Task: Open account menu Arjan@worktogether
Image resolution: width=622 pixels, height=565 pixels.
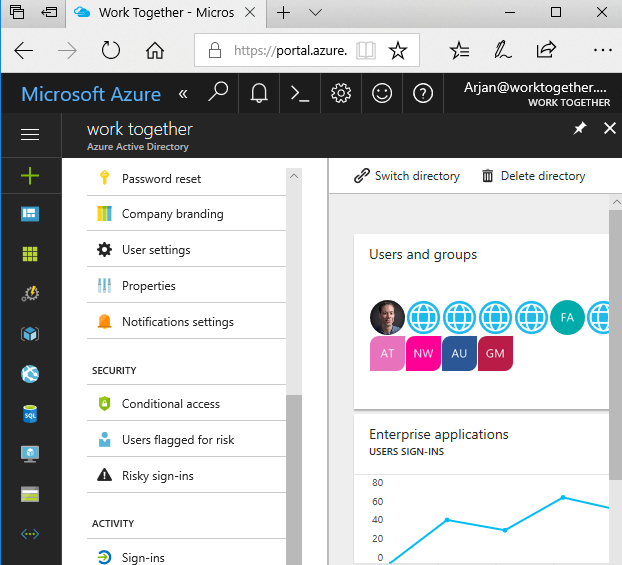Action: coord(536,94)
